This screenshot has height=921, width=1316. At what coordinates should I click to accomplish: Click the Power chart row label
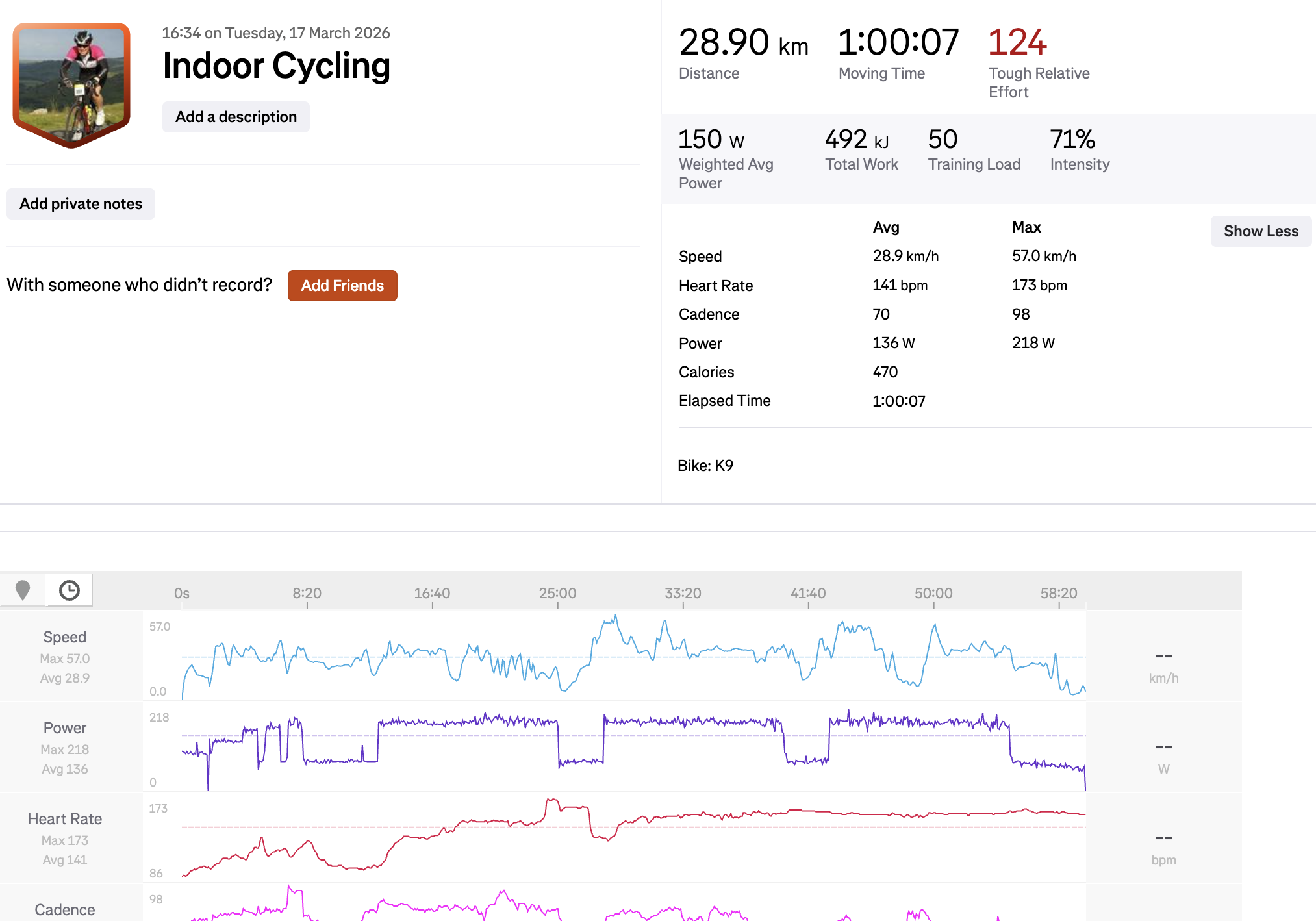click(x=64, y=728)
